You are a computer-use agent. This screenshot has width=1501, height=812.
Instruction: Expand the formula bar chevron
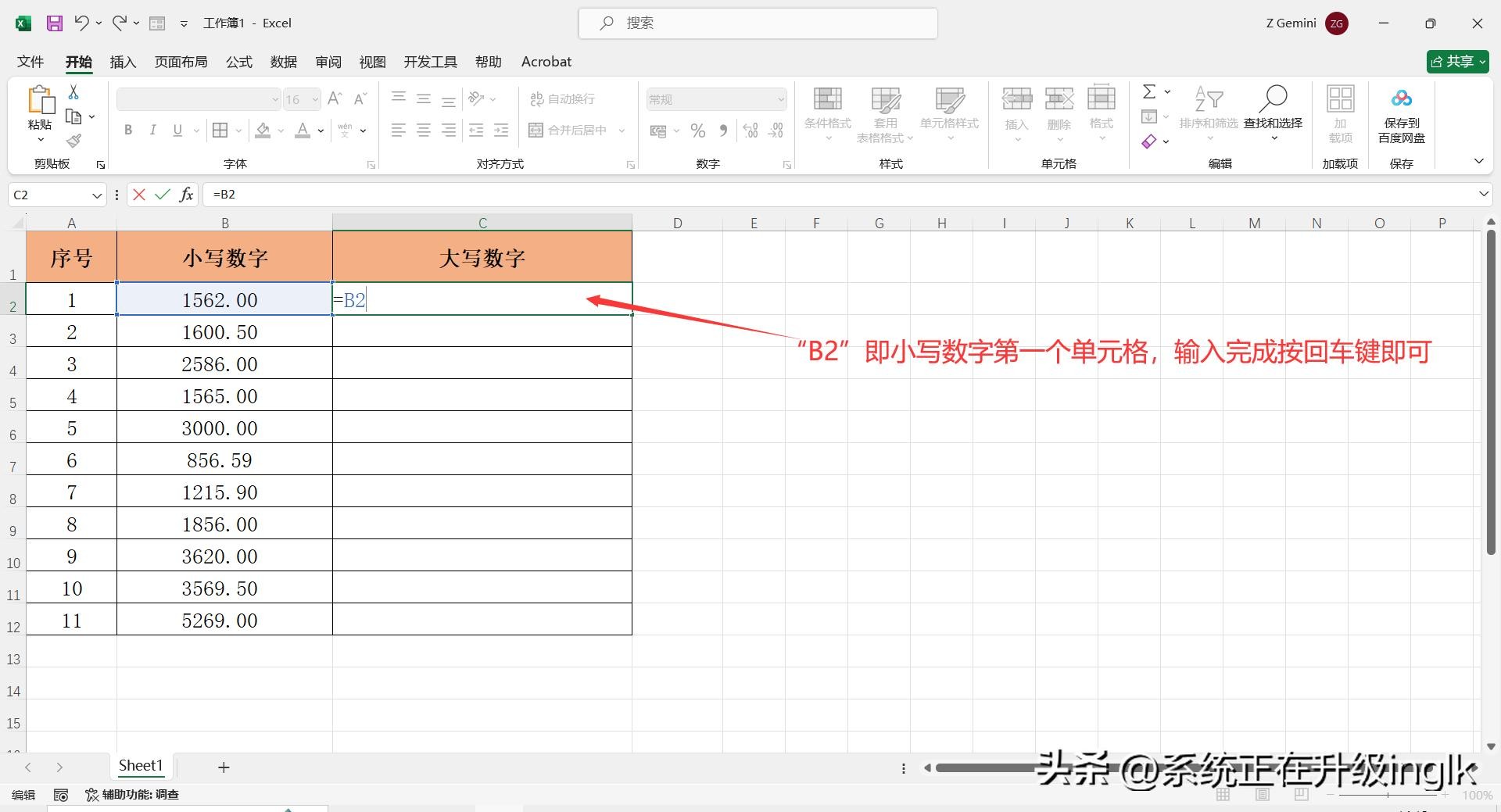tap(1483, 194)
